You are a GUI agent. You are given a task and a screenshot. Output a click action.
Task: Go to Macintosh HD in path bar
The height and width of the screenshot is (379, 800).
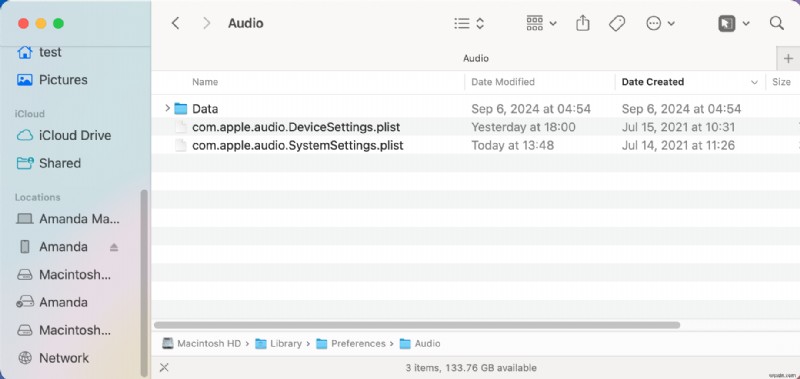pos(202,343)
